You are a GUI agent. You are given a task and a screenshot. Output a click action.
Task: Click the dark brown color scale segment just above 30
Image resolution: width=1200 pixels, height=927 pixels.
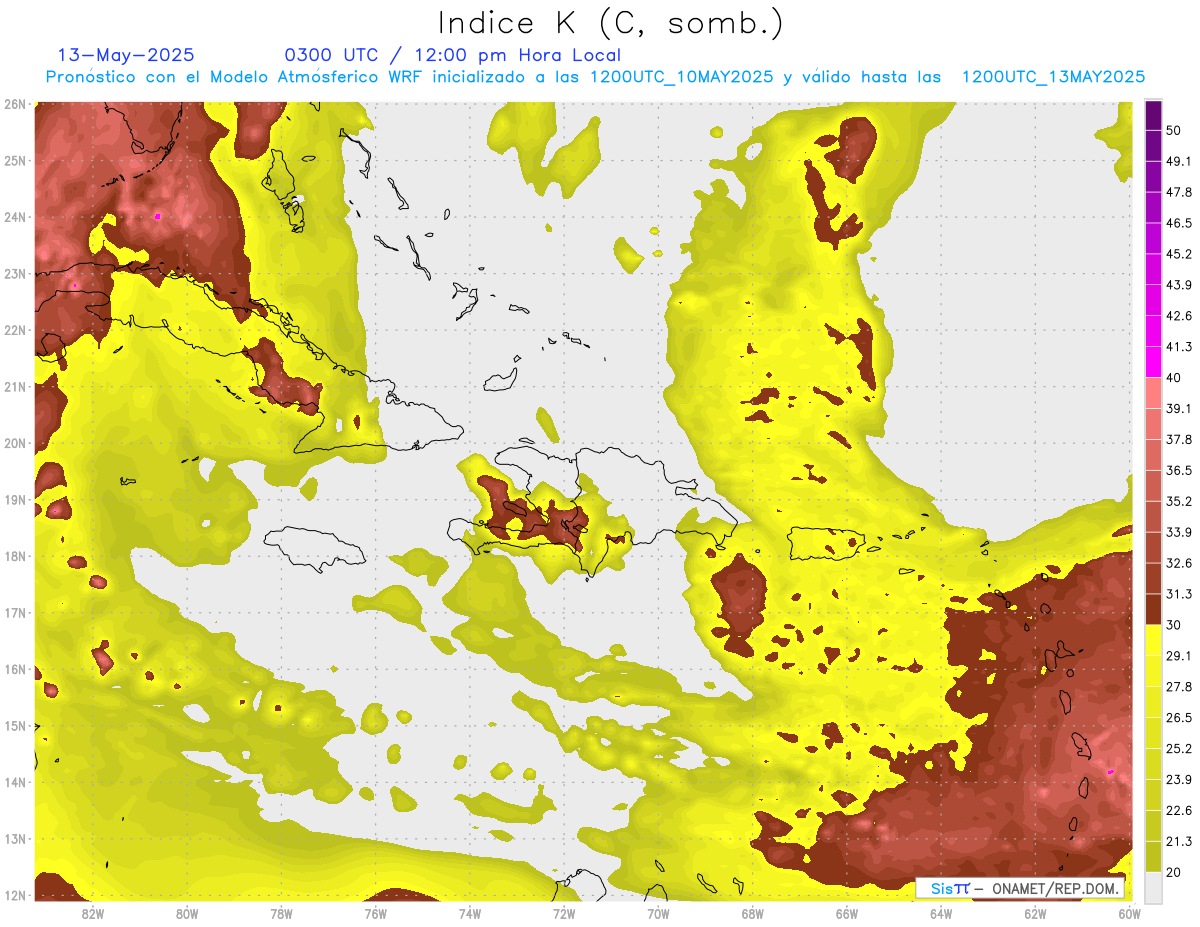(x=1153, y=609)
